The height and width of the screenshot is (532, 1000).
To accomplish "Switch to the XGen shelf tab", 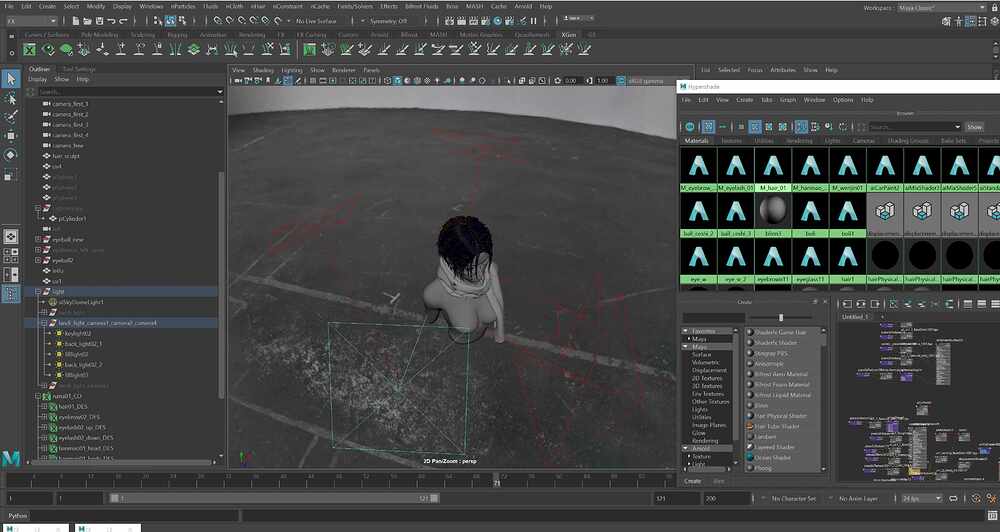I will (x=568, y=35).
